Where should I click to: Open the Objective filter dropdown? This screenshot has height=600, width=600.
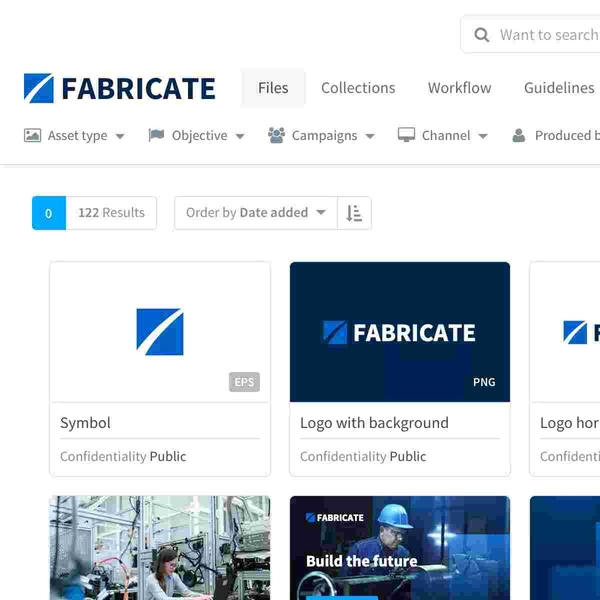tap(196, 135)
